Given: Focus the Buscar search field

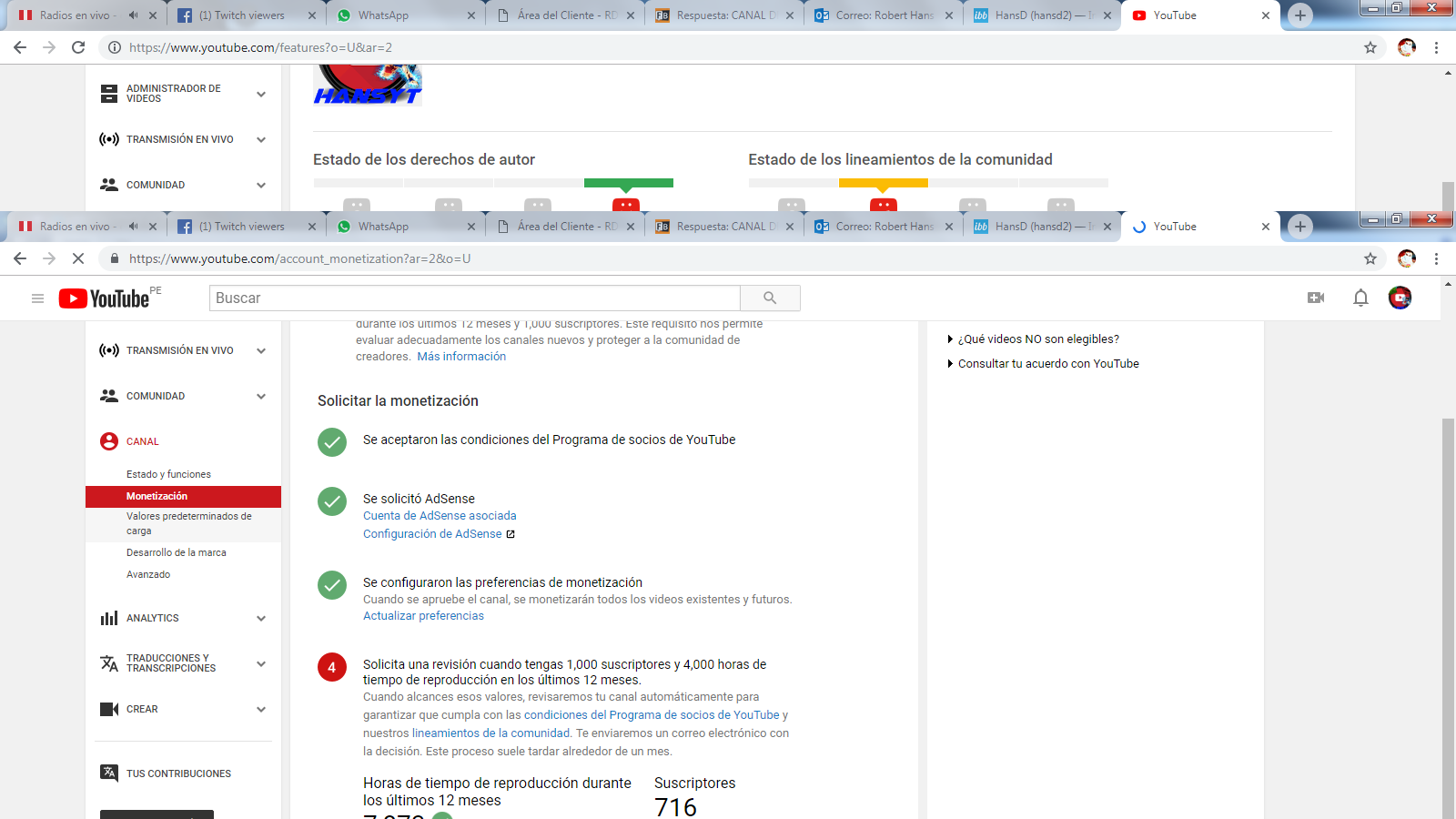Looking at the screenshot, I should [475, 298].
